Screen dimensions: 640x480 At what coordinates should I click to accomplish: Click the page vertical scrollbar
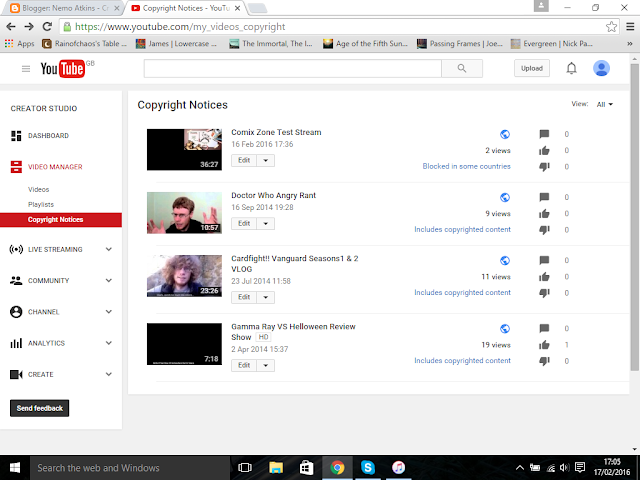point(634,216)
